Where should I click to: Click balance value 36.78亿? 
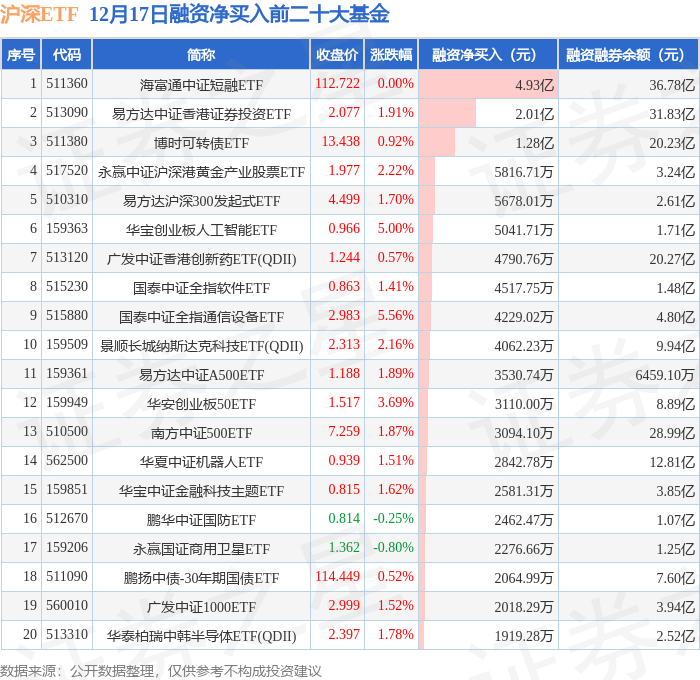[x=672, y=85]
